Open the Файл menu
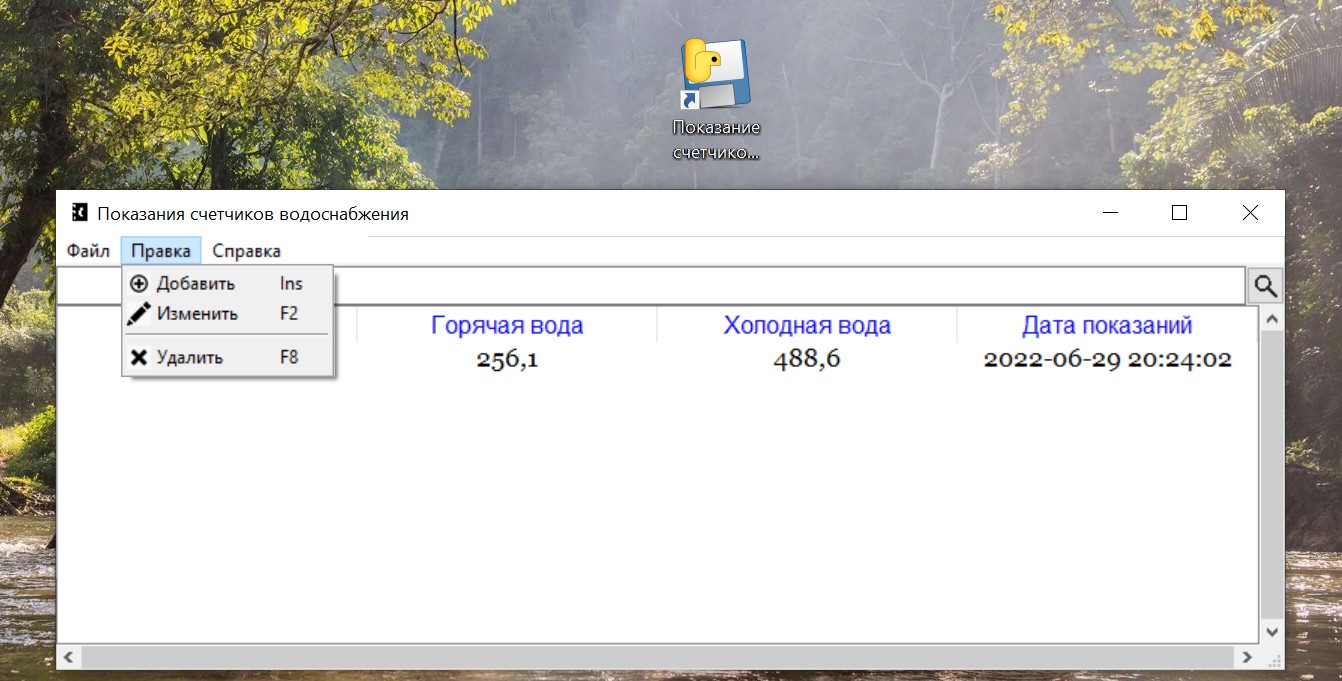 coord(88,251)
